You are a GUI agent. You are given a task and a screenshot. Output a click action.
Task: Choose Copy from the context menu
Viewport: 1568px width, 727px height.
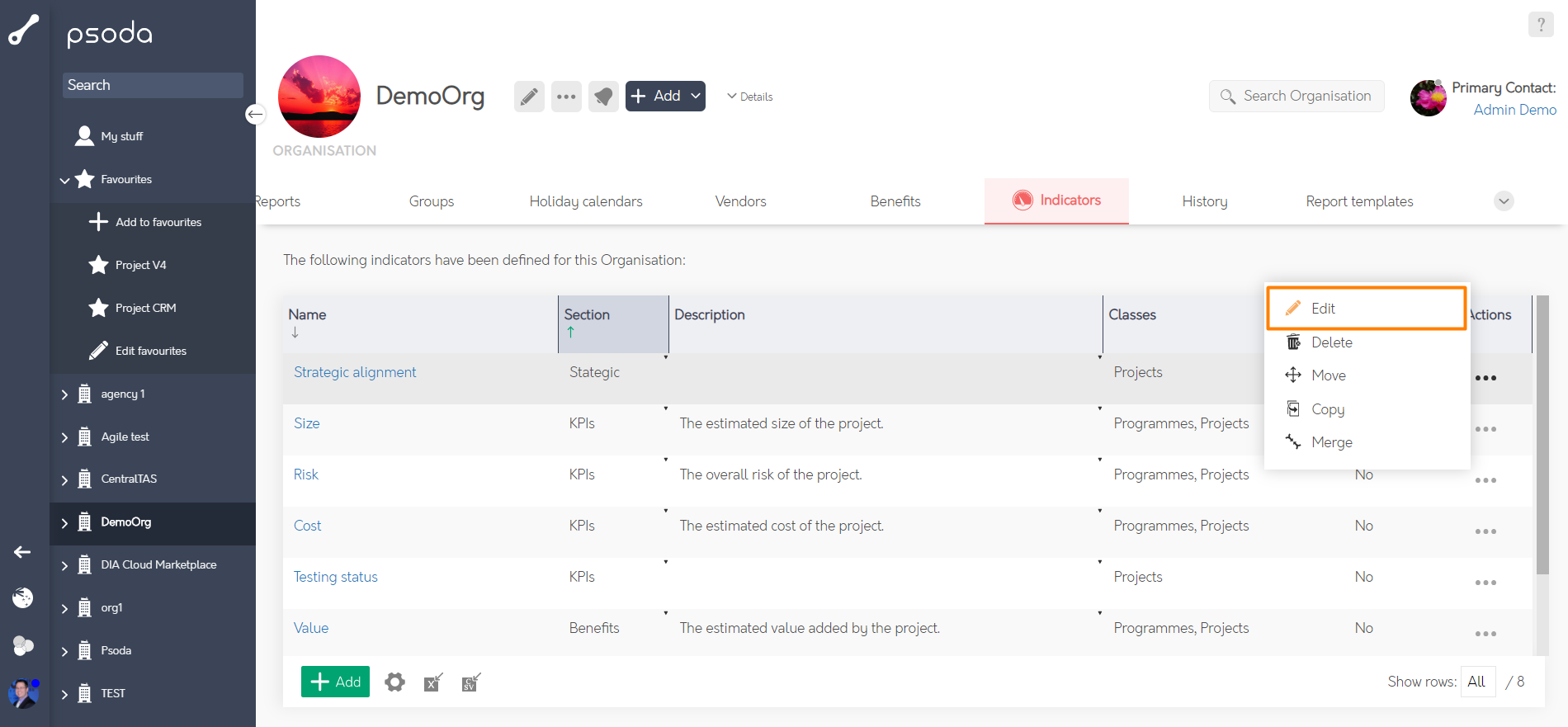(1367, 409)
